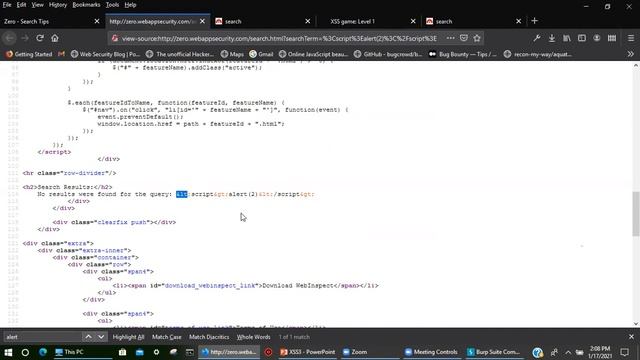Open Web Security Blog bookmark
This screenshot has width=640, height=360.
105,54
